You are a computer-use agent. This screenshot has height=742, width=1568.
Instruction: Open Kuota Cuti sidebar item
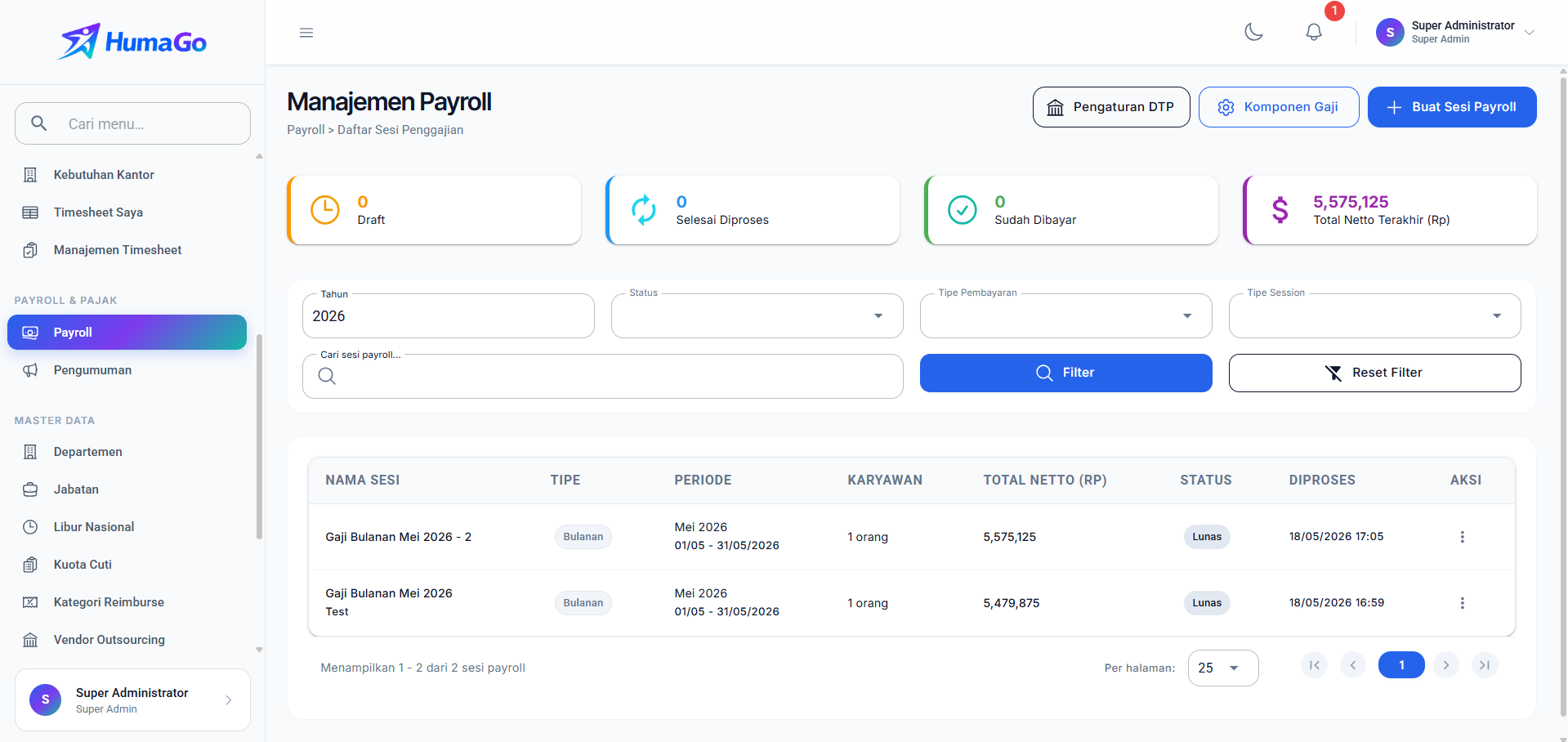(x=127, y=565)
